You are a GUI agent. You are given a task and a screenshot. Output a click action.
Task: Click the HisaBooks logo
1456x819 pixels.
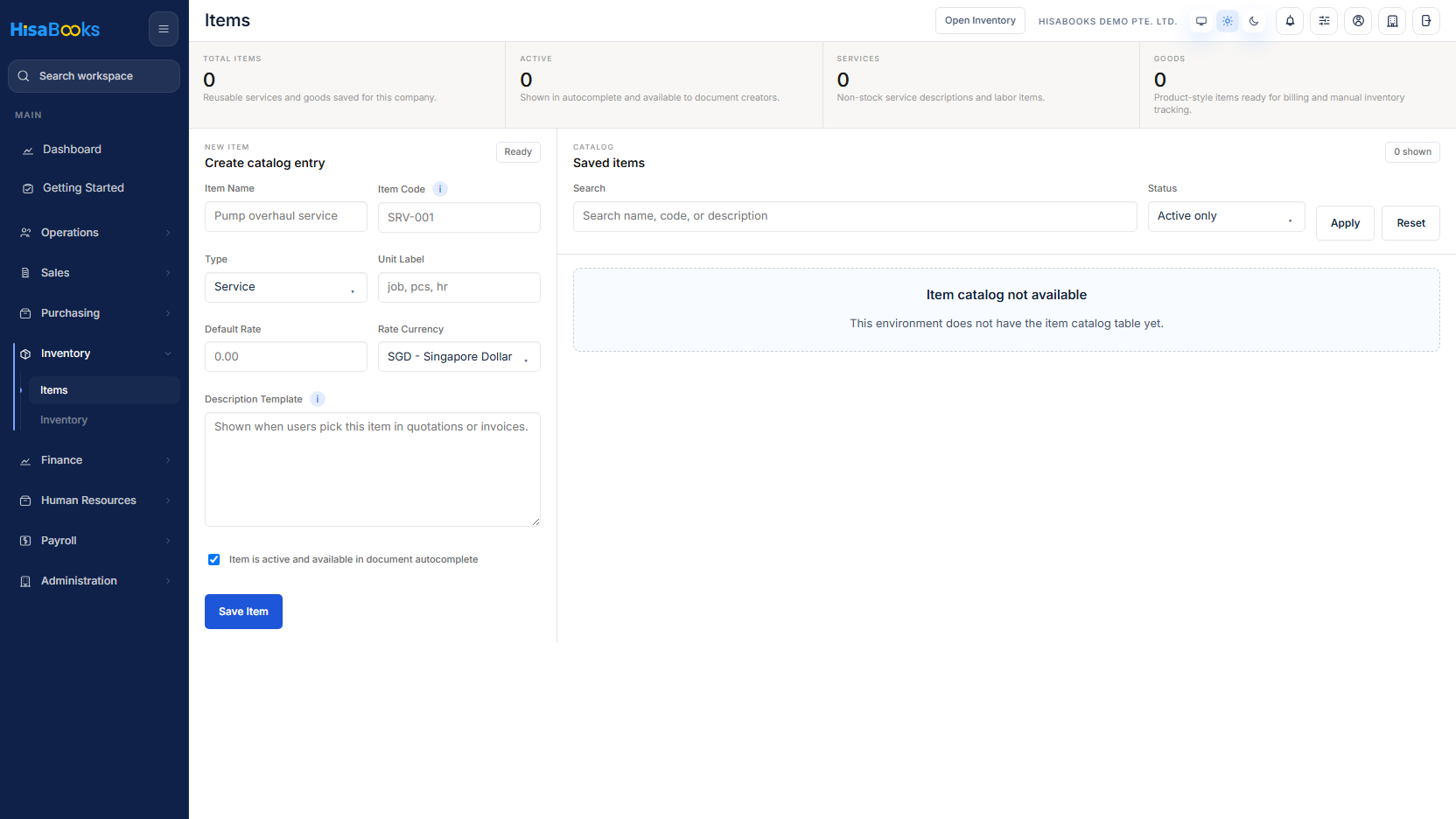(x=55, y=30)
